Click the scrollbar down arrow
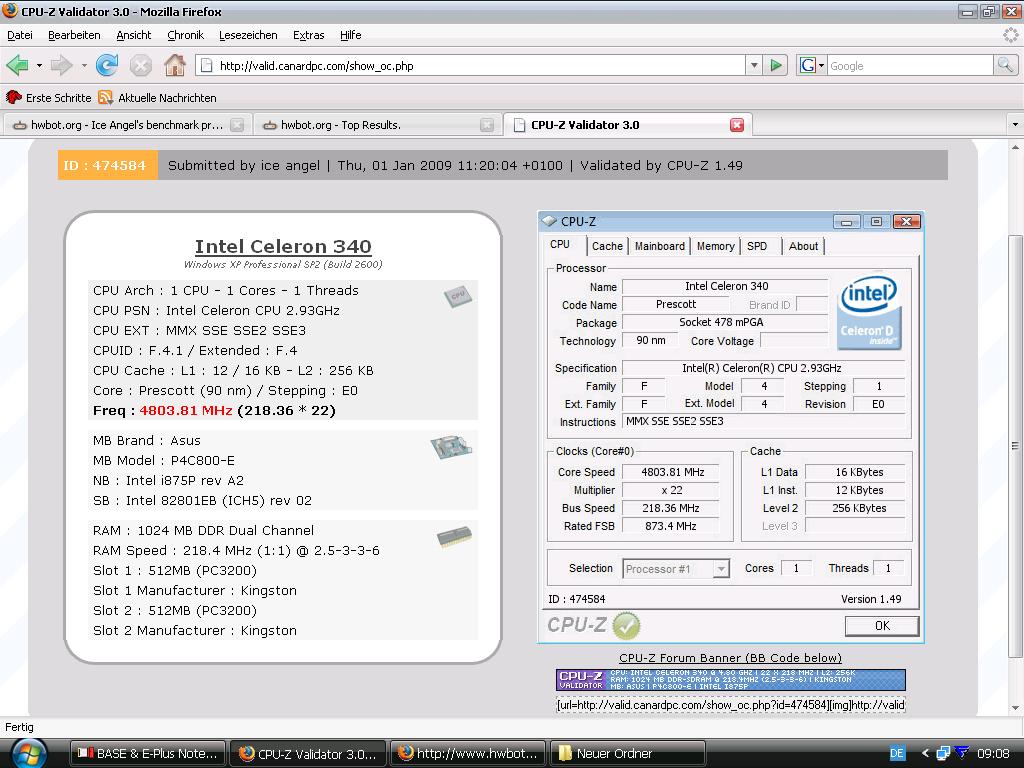Screen dimensions: 1024x768 point(1015,708)
